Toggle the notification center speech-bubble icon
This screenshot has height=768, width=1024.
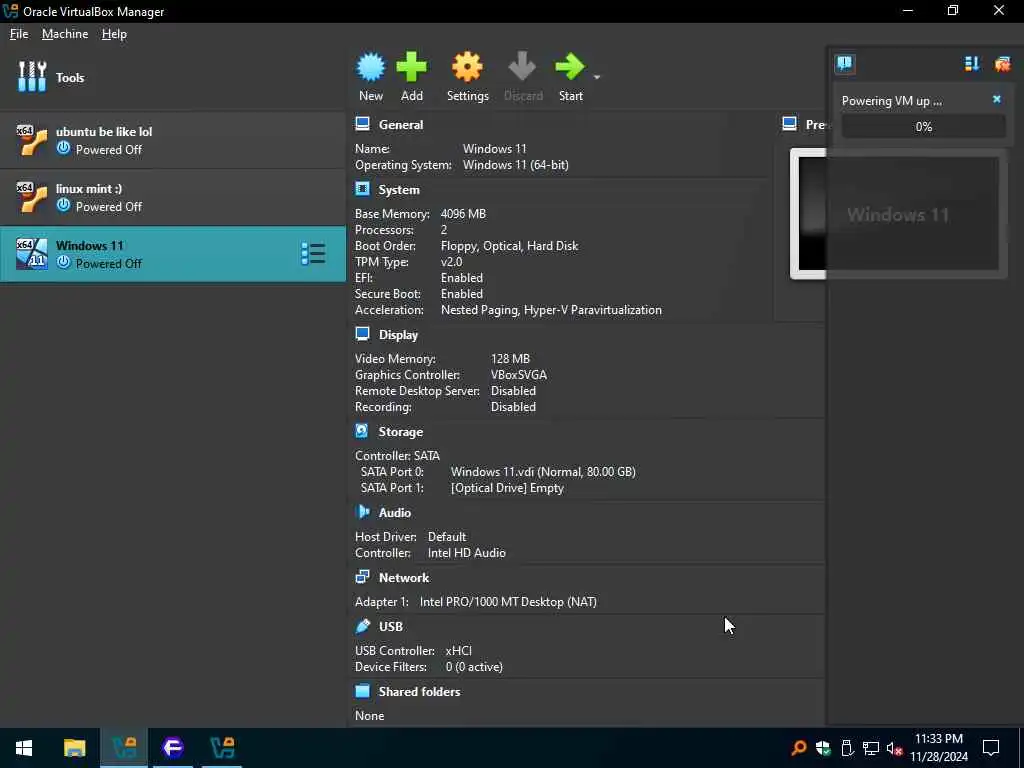coord(845,63)
